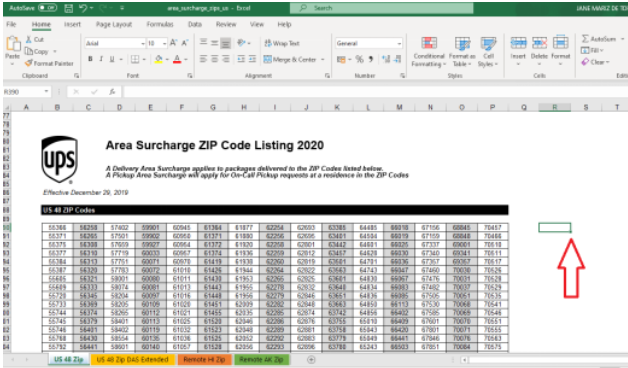Screen dimensions: 628x368
Task: Click the Percent Style button
Action: click(x=360, y=59)
